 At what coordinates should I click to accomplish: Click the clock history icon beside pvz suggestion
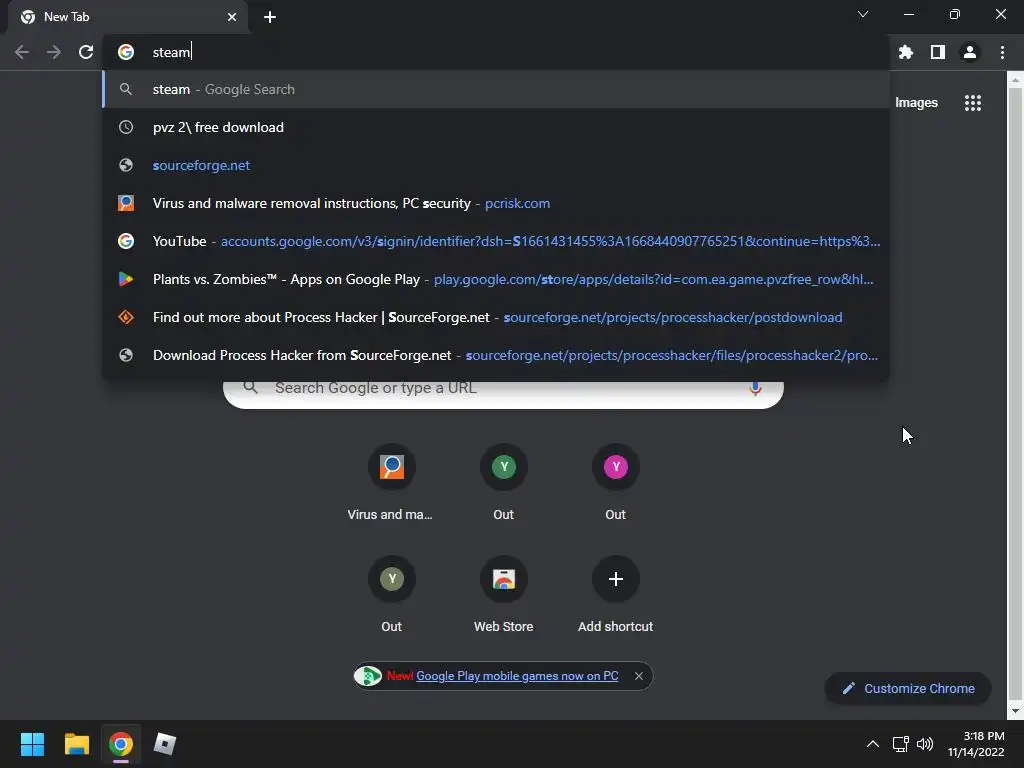coord(126,127)
